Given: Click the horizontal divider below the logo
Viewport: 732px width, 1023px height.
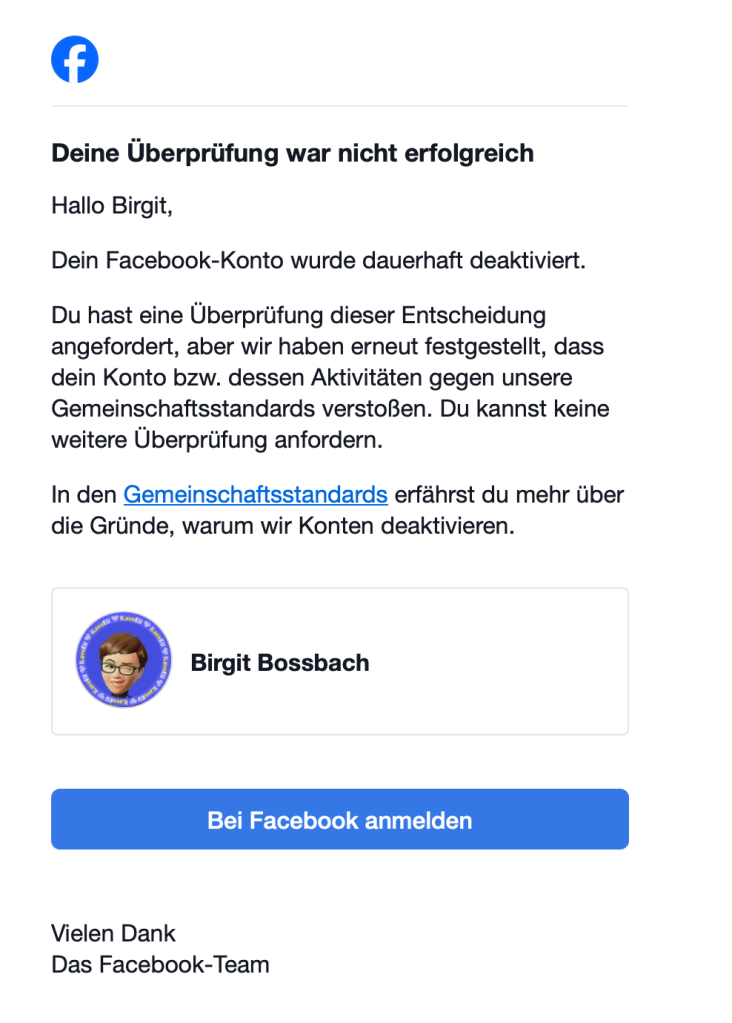Looking at the screenshot, I should (340, 106).
